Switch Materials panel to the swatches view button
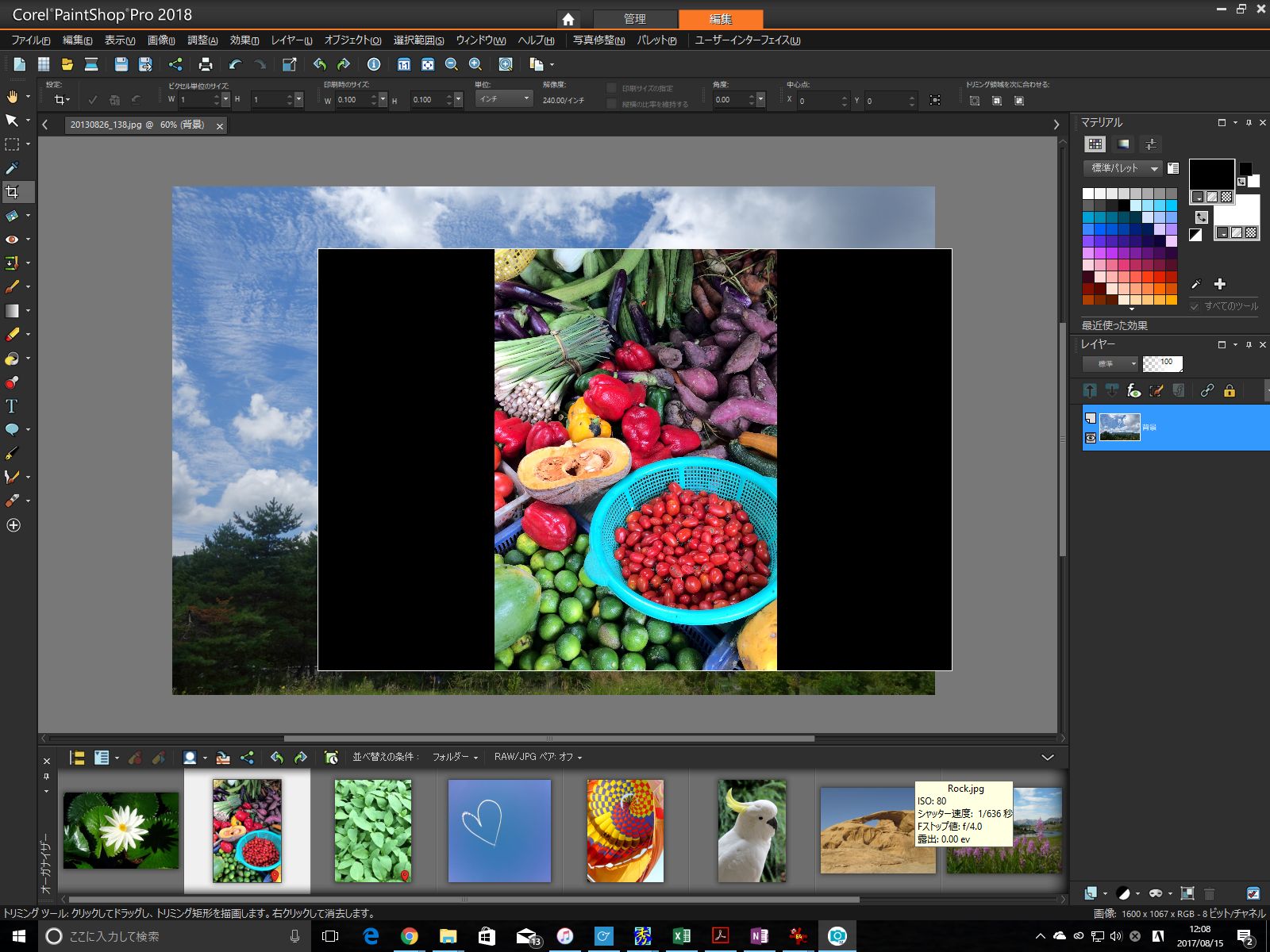This screenshot has height=952, width=1270. (1095, 144)
